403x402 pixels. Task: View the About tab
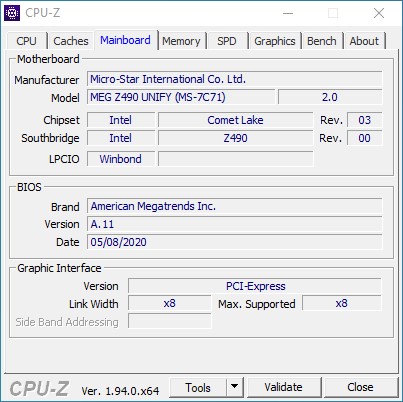click(364, 41)
